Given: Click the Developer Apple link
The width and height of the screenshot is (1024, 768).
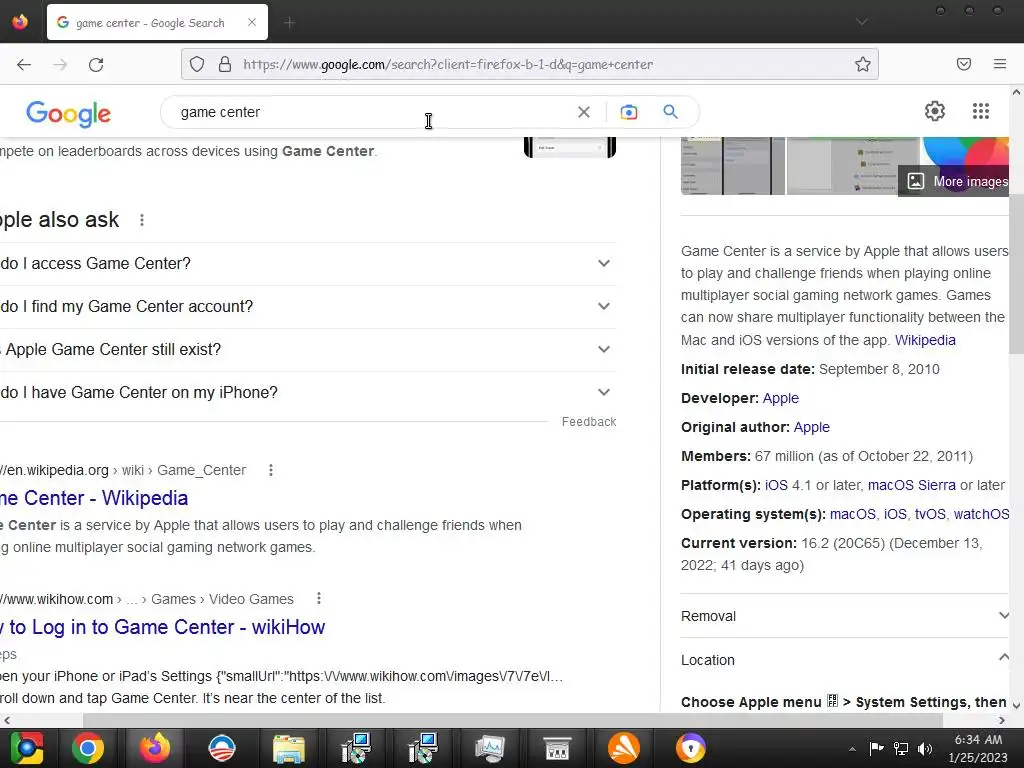Looking at the screenshot, I should 780,398.
